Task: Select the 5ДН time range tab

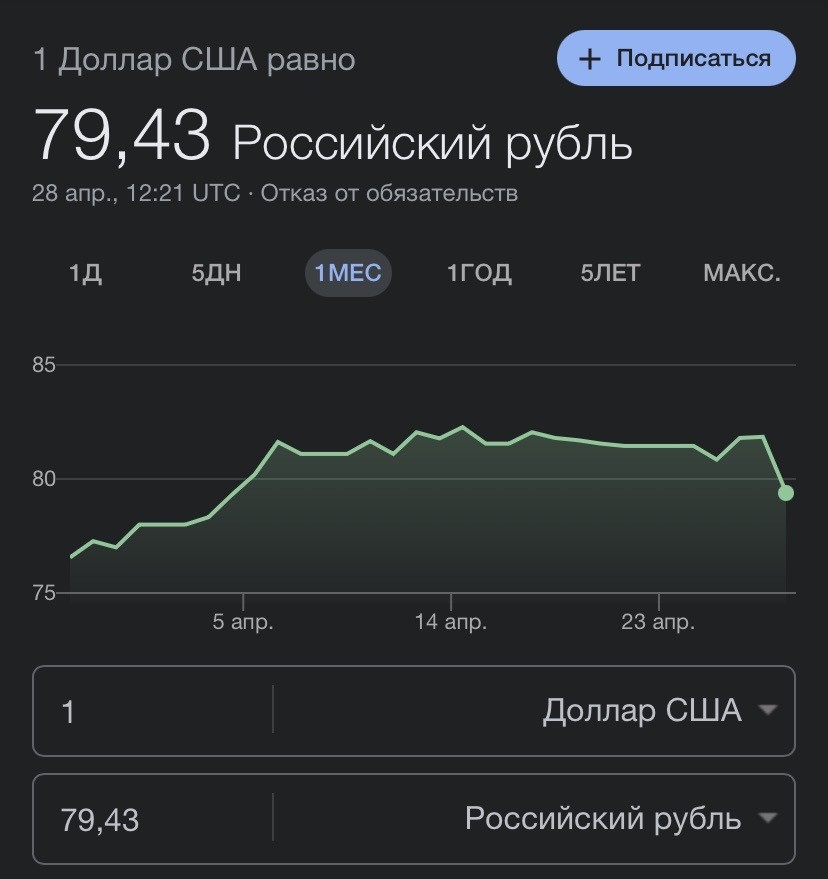Action: pyautogui.click(x=216, y=274)
